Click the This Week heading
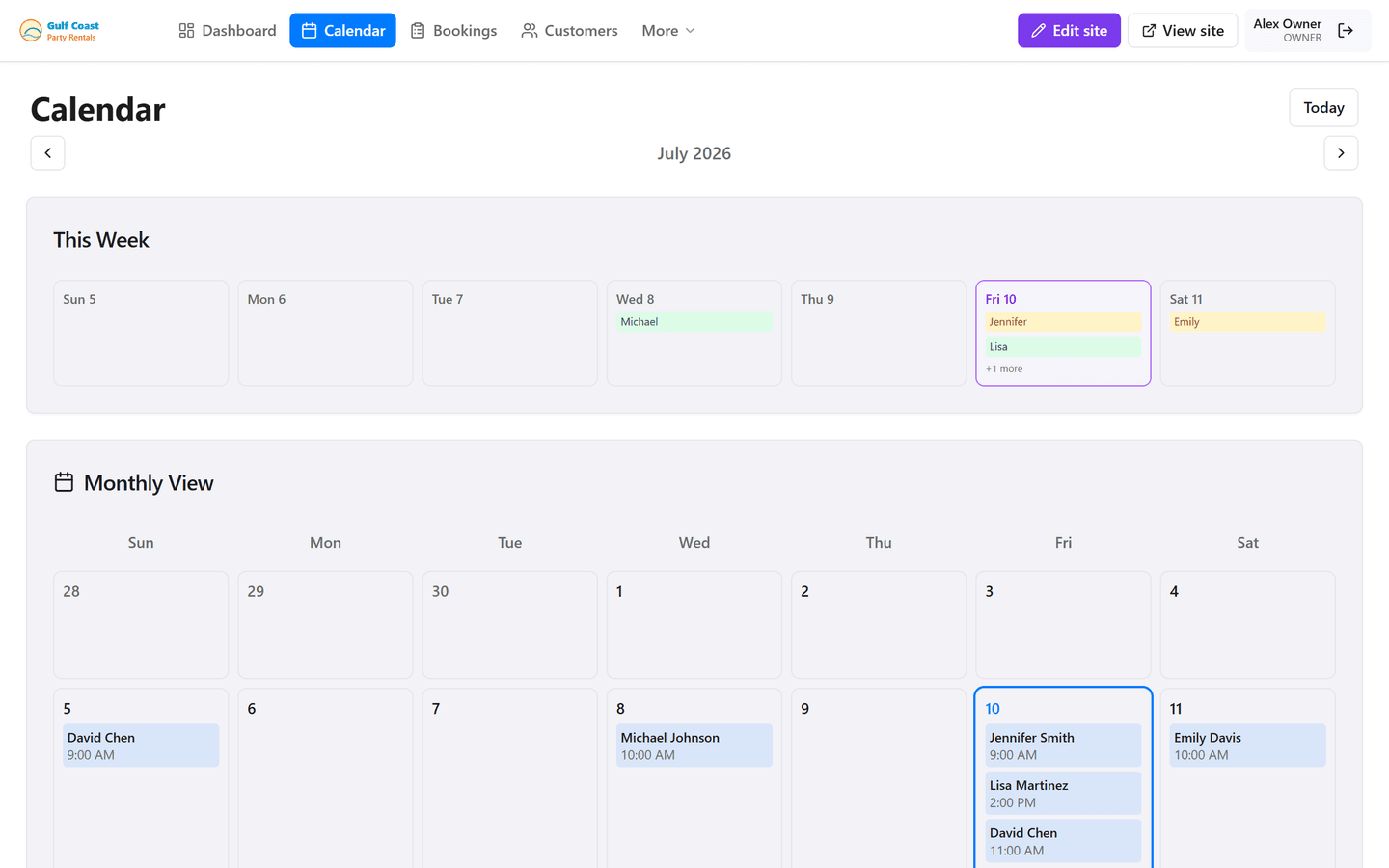Screen dimensions: 1389x868 click(x=101, y=240)
